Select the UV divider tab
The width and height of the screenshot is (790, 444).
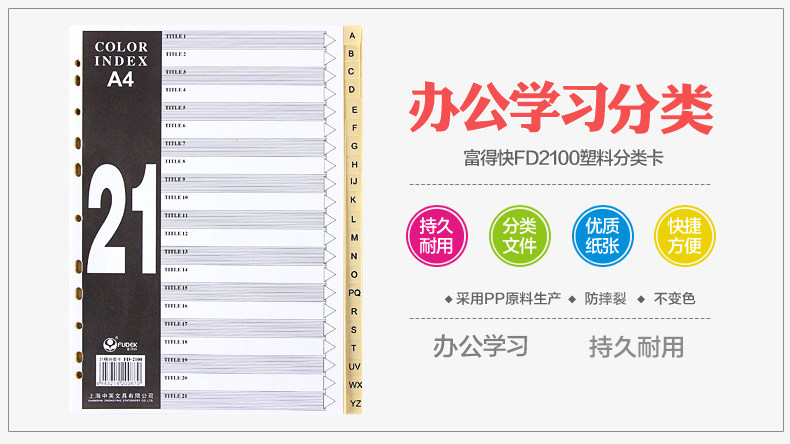[x=354, y=366]
